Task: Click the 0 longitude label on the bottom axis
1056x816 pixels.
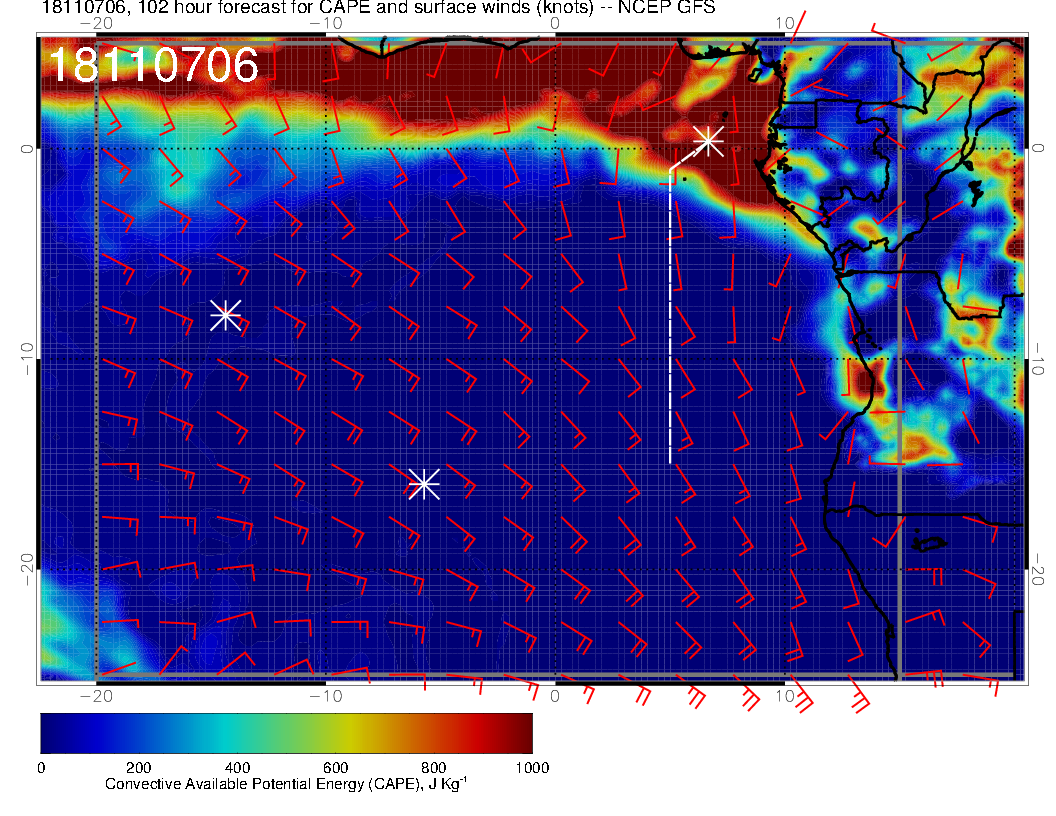Action: coord(555,696)
